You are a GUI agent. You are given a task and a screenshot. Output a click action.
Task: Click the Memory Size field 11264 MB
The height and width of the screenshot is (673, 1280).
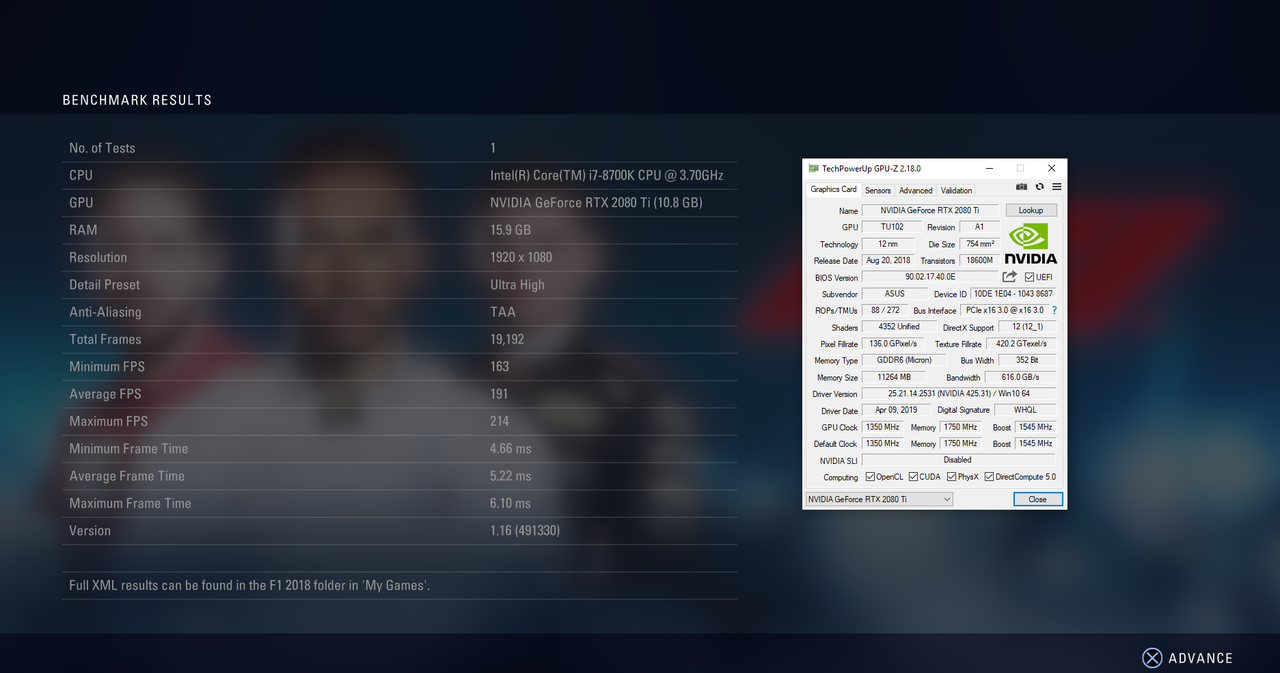893,377
